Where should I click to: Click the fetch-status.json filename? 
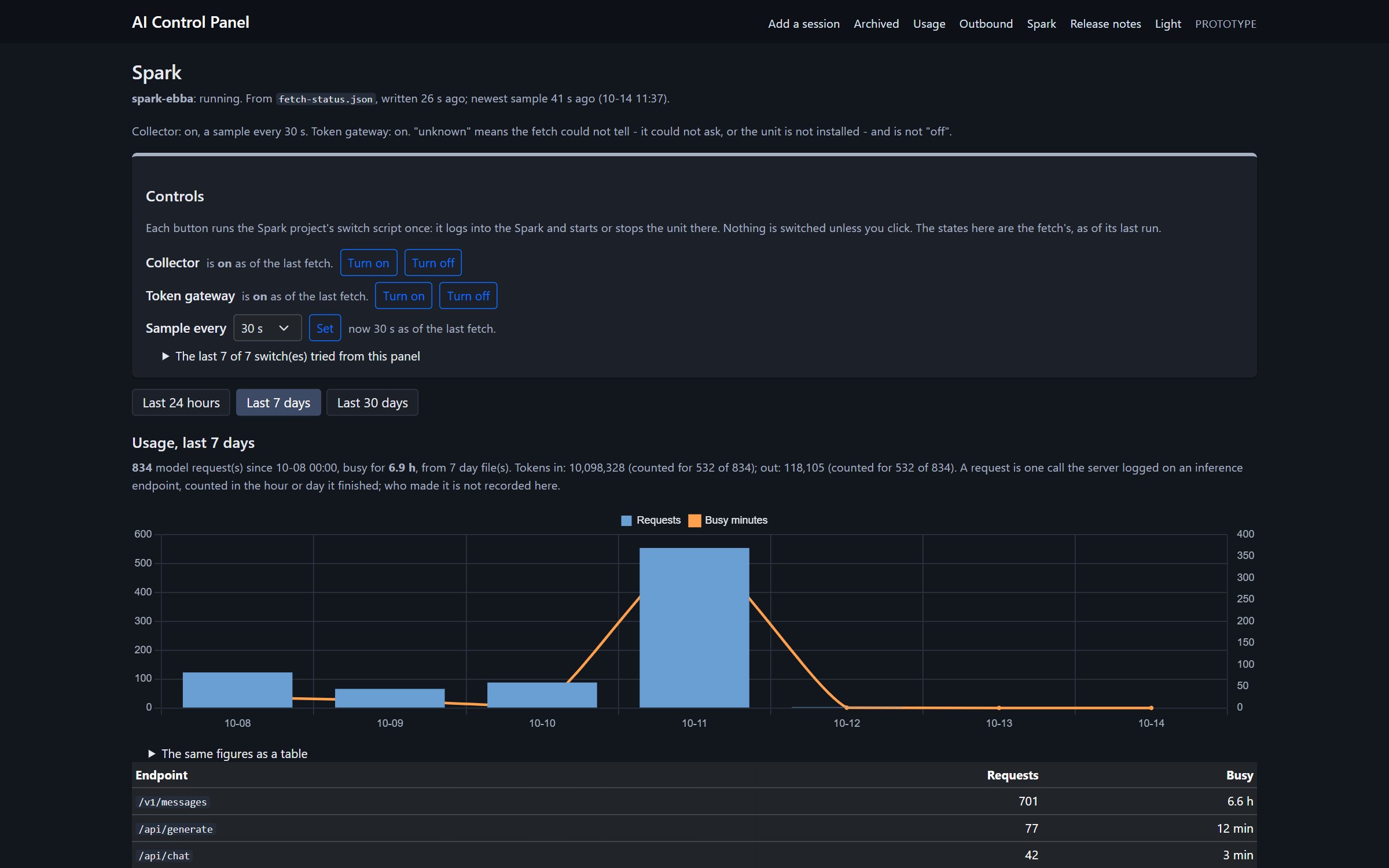click(x=325, y=99)
